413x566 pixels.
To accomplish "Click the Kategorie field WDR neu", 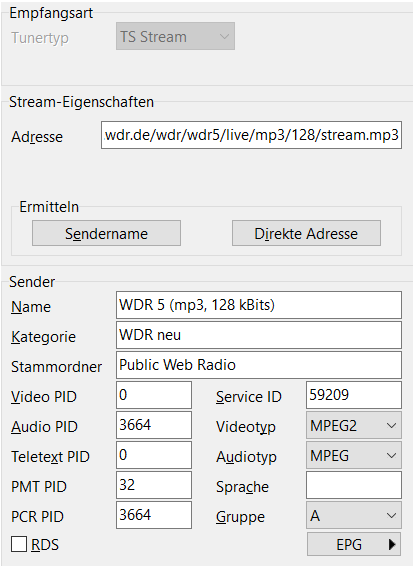I will [259, 335].
